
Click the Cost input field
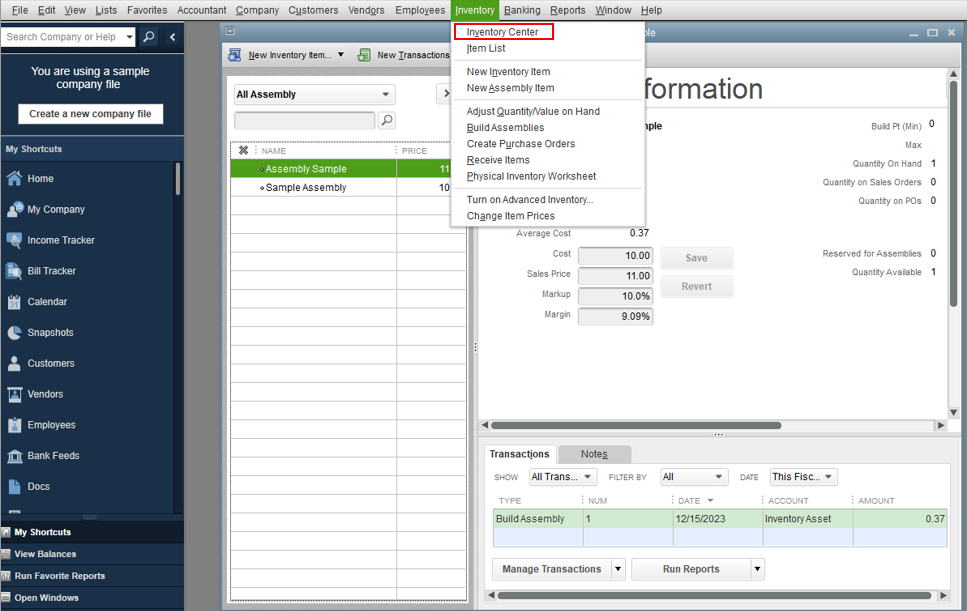click(x=615, y=255)
